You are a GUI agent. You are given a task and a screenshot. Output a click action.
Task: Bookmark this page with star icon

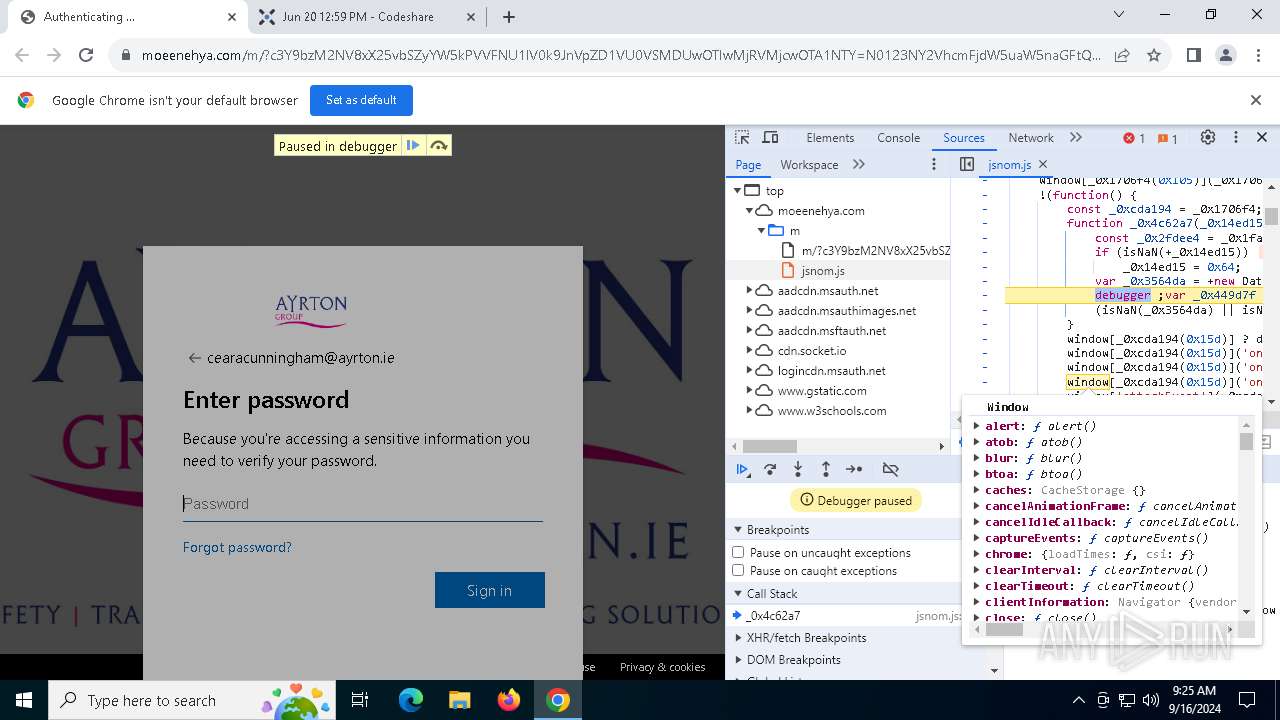coord(1154,56)
